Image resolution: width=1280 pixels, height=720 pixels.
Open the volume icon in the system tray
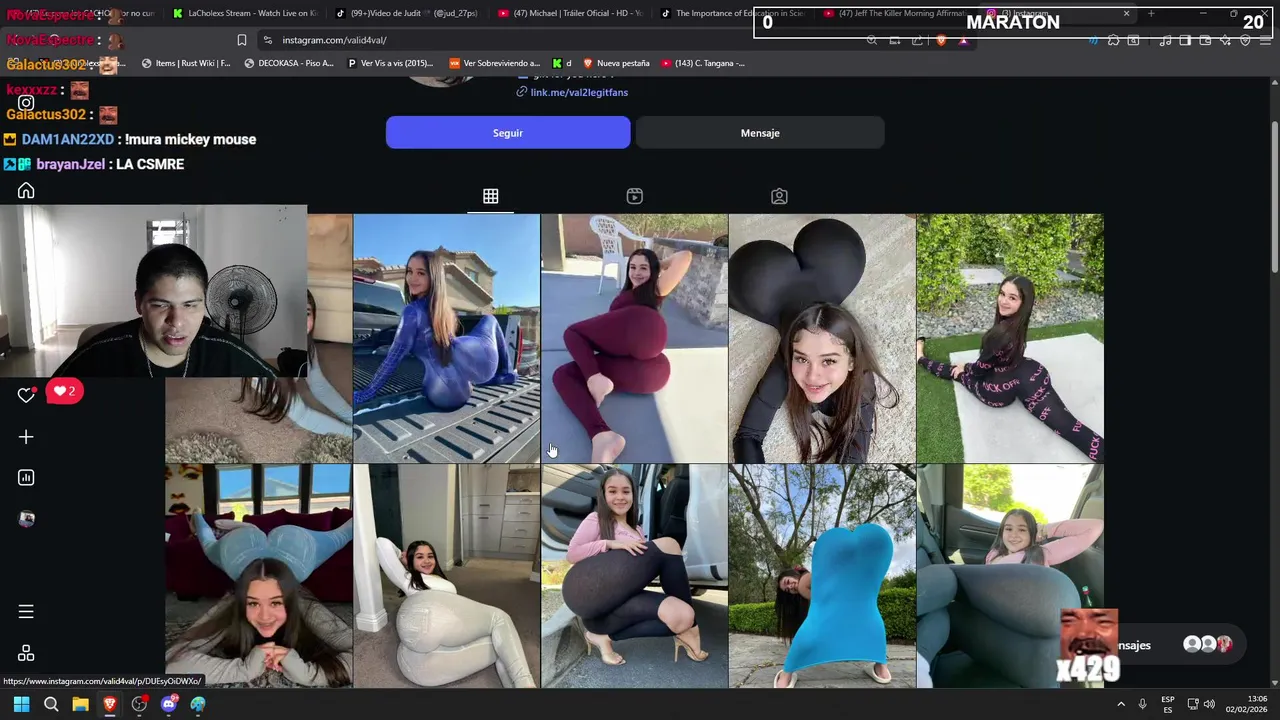1209,704
